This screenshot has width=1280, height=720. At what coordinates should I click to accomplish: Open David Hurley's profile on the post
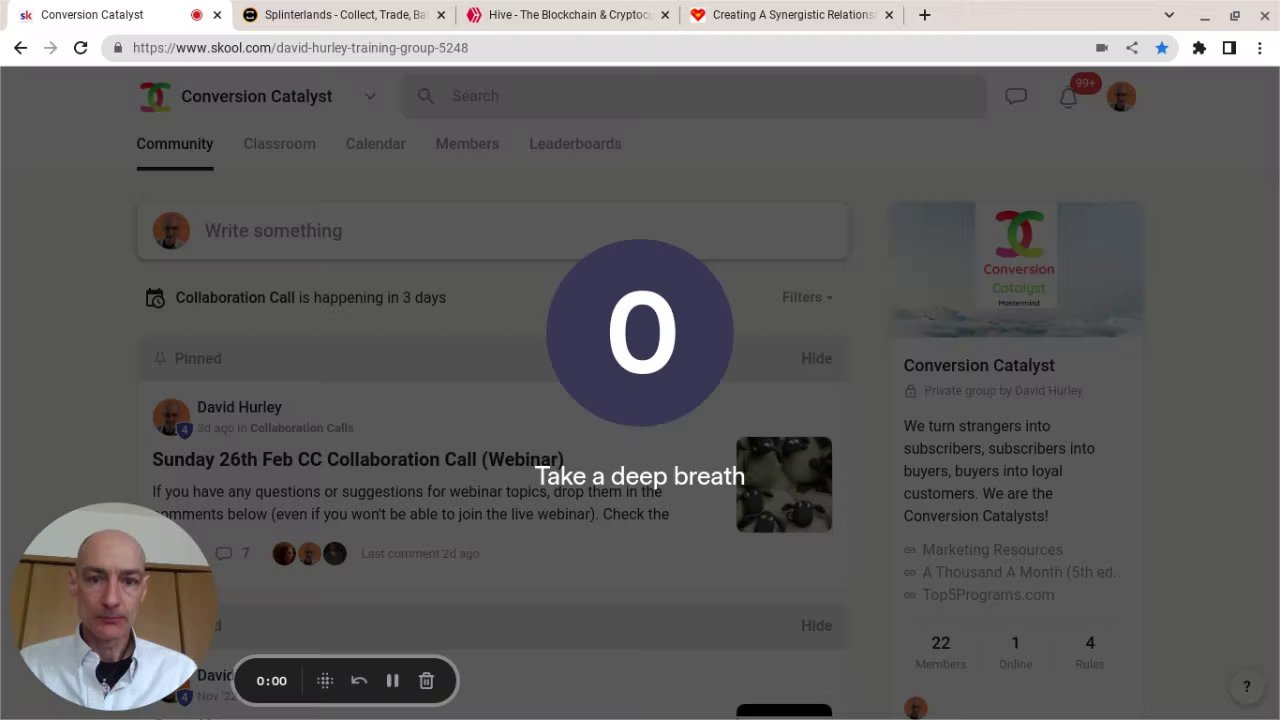pyautogui.click(x=239, y=407)
